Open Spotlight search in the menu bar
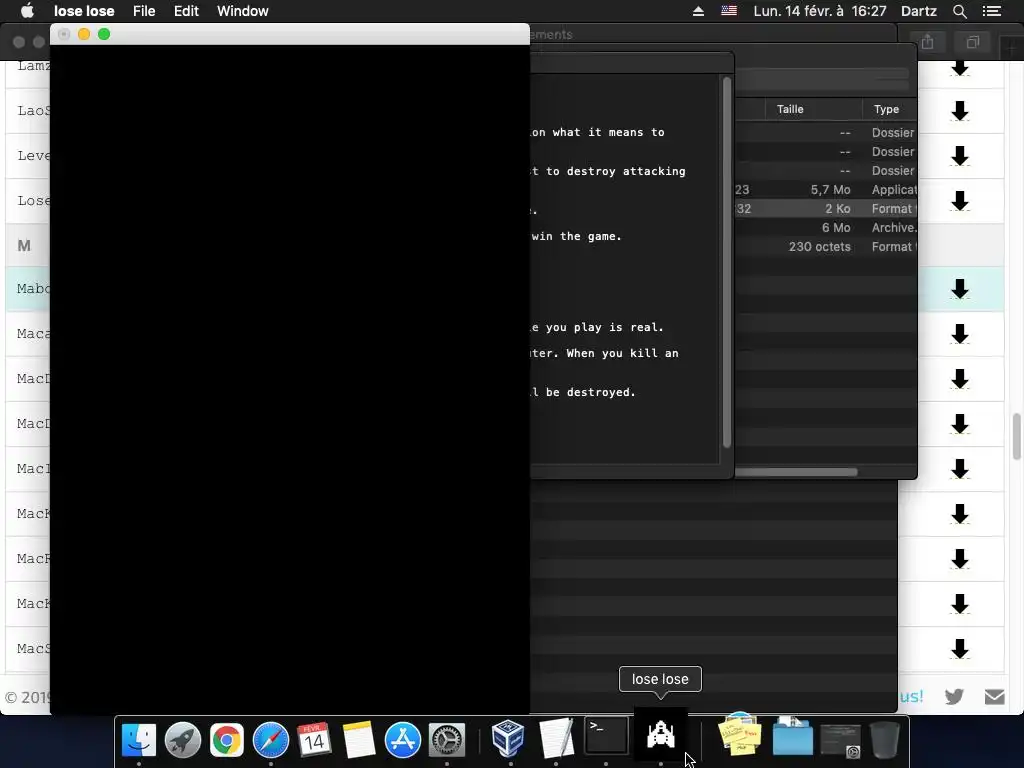This screenshot has height=768, width=1024. click(x=959, y=11)
